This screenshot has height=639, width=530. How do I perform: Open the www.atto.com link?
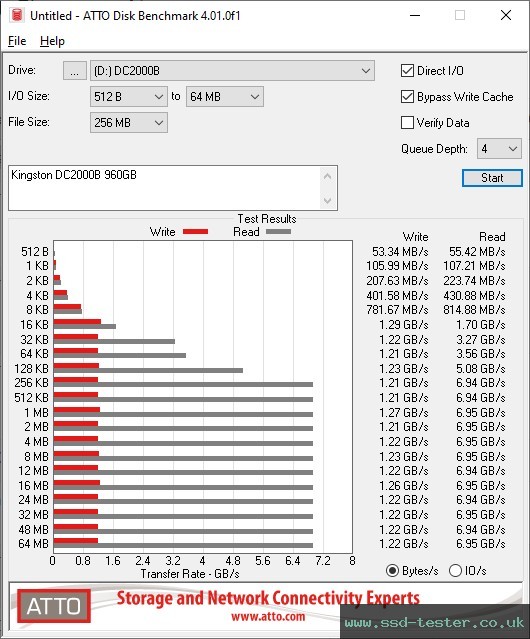[x=268, y=616]
